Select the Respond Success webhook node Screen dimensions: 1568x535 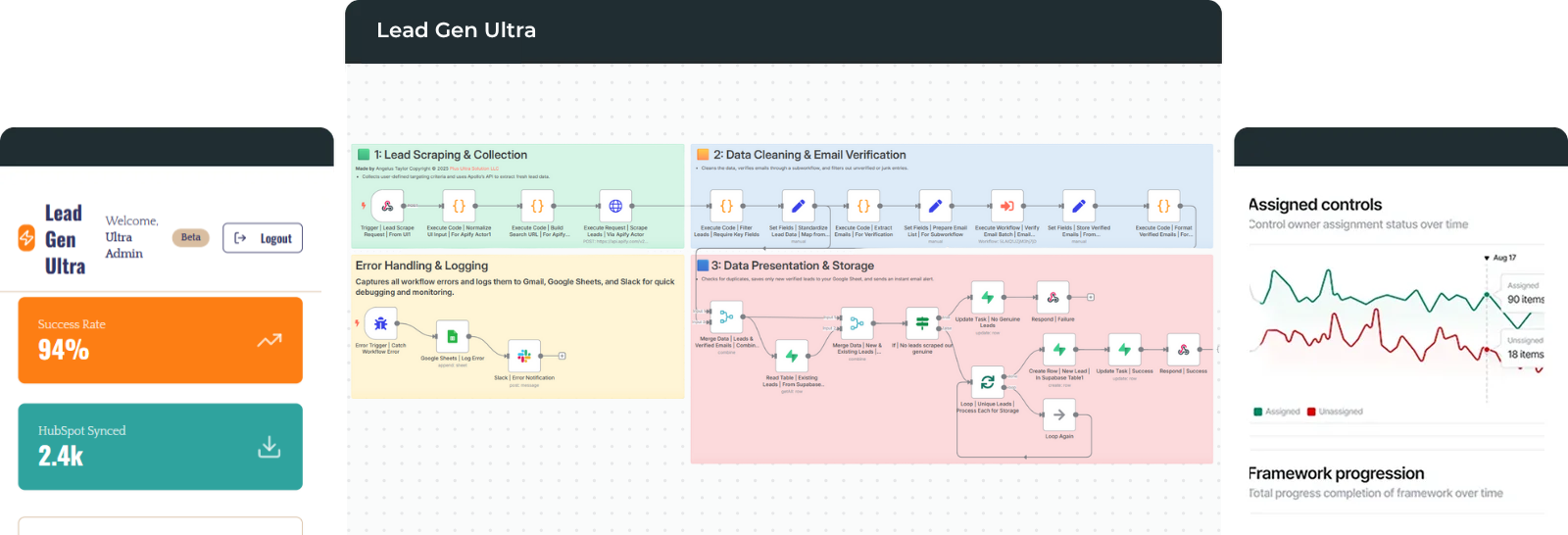(x=1183, y=349)
